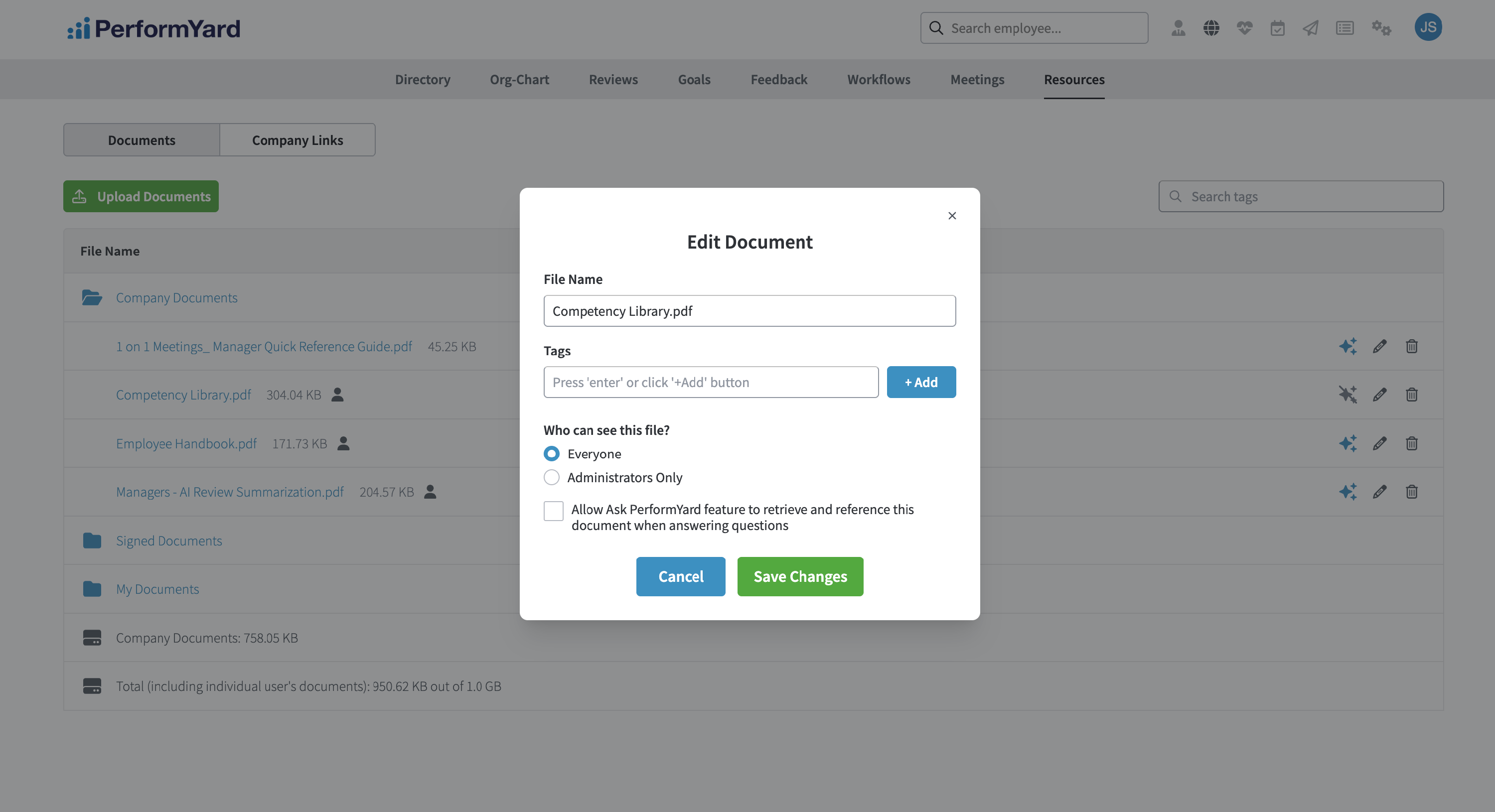Open the settings gears icon
The width and height of the screenshot is (1495, 812).
[1381, 28]
